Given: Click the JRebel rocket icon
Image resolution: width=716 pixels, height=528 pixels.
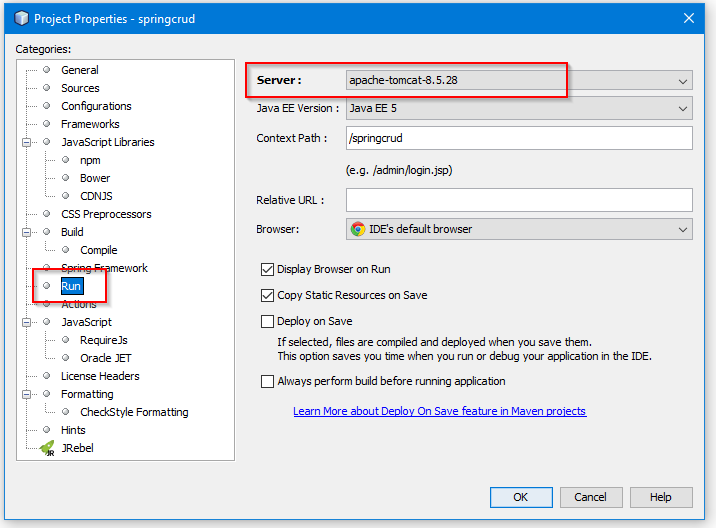Looking at the screenshot, I should coord(47,449).
